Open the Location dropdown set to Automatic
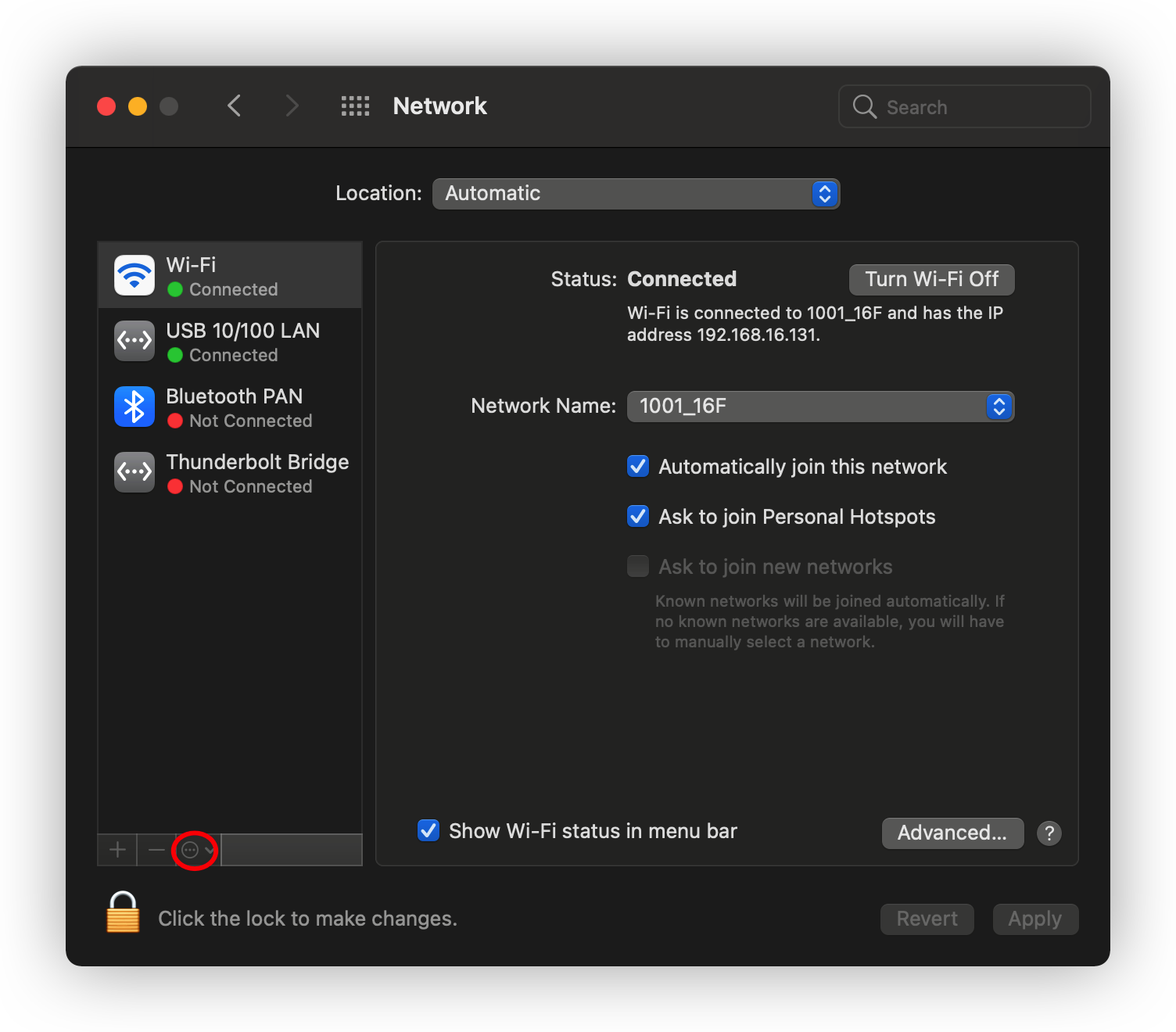1176x1032 pixels. tap(636, 194)
